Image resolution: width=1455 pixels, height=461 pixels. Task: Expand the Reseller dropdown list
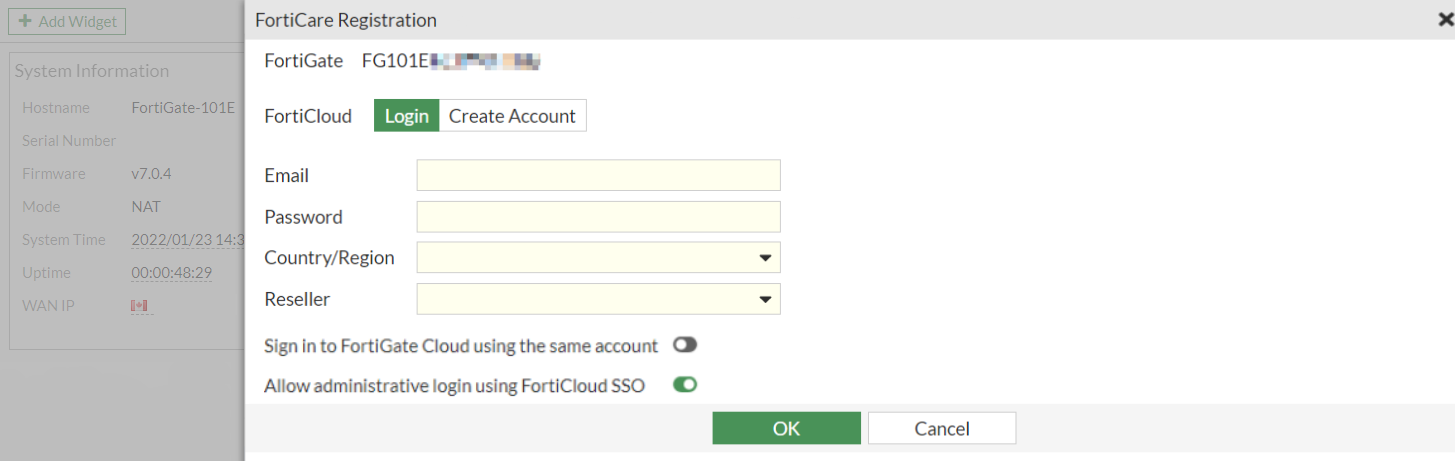pyautogui.click(x=598, y=299)
